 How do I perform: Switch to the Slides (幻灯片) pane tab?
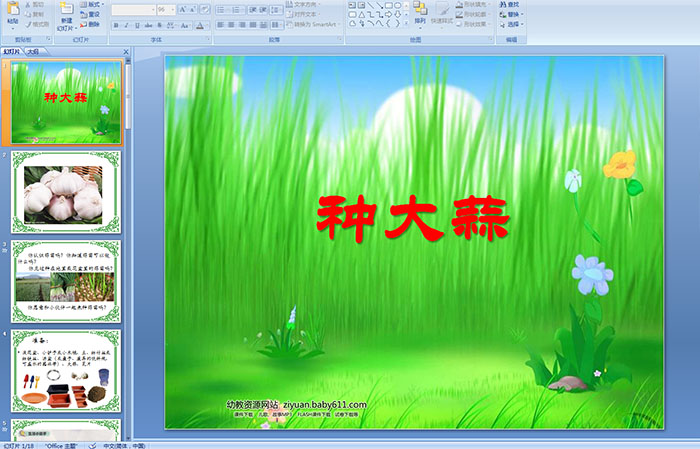tap(12, 52)
